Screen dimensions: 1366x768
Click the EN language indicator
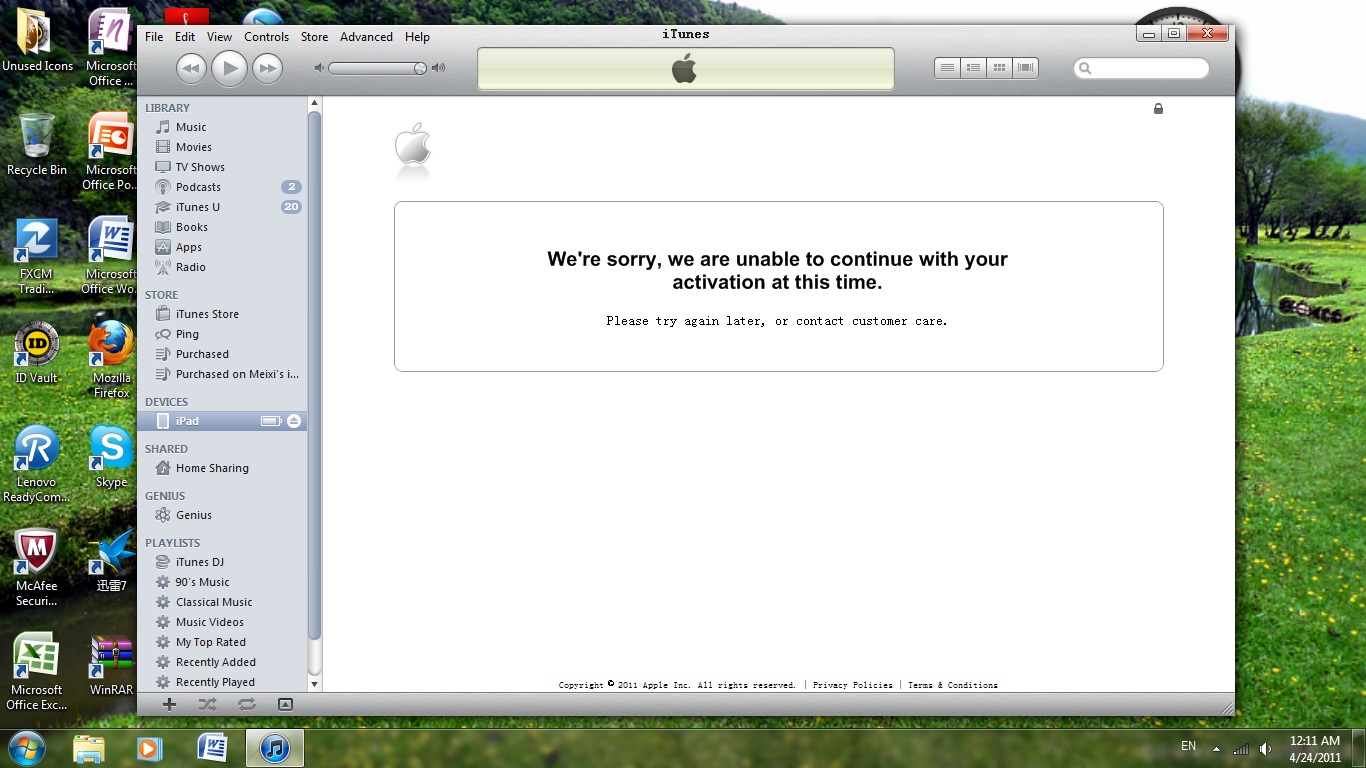coord(1188,746)
